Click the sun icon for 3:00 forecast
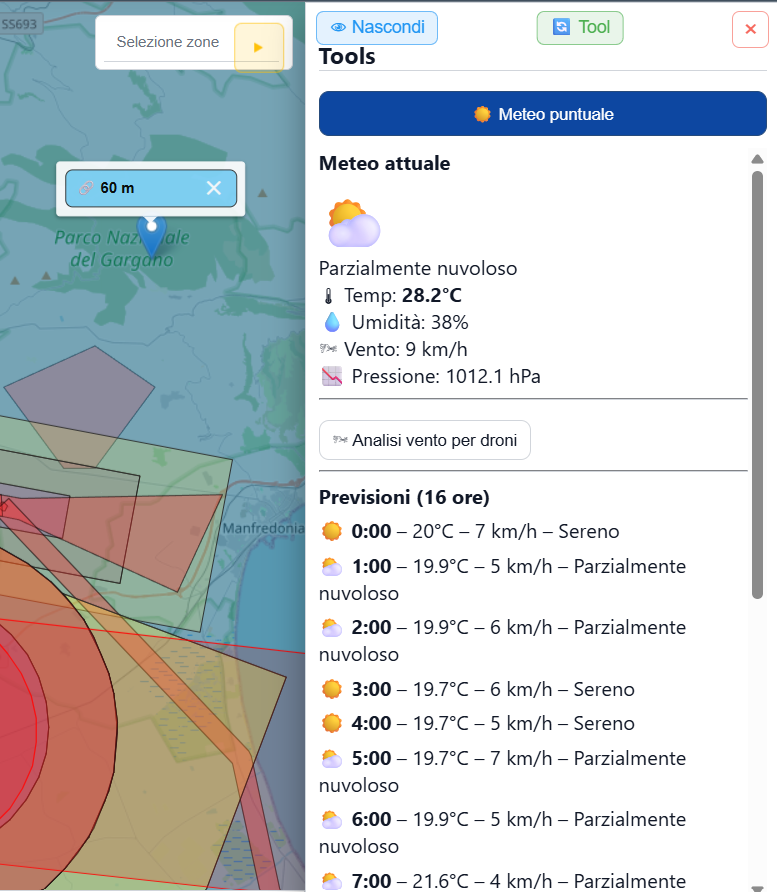 tap(332, 689)
